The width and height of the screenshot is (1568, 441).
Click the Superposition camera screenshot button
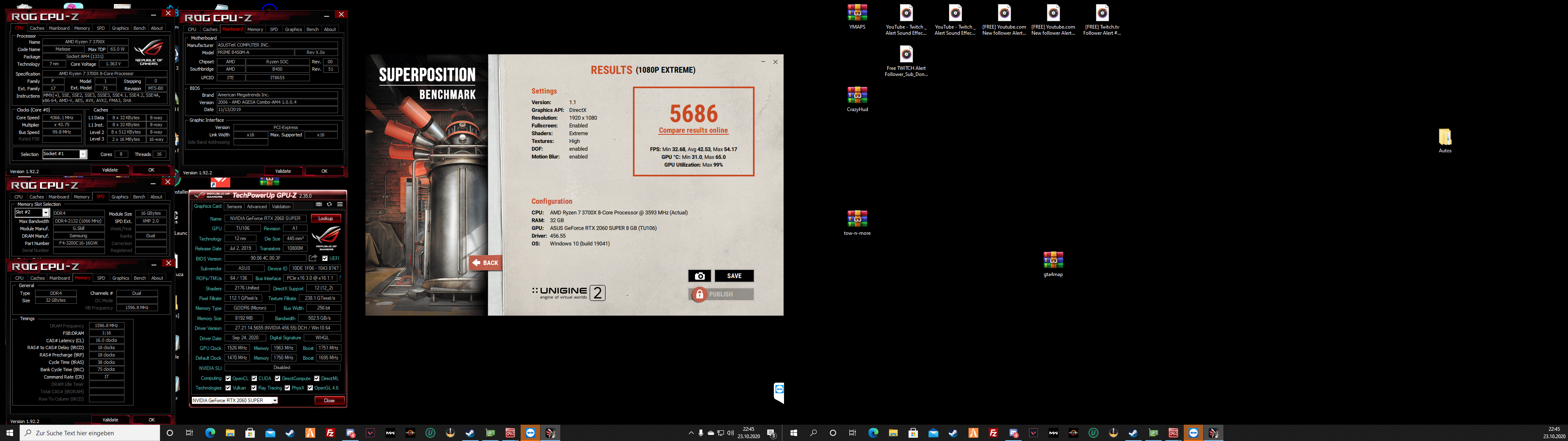pos(699,276)
